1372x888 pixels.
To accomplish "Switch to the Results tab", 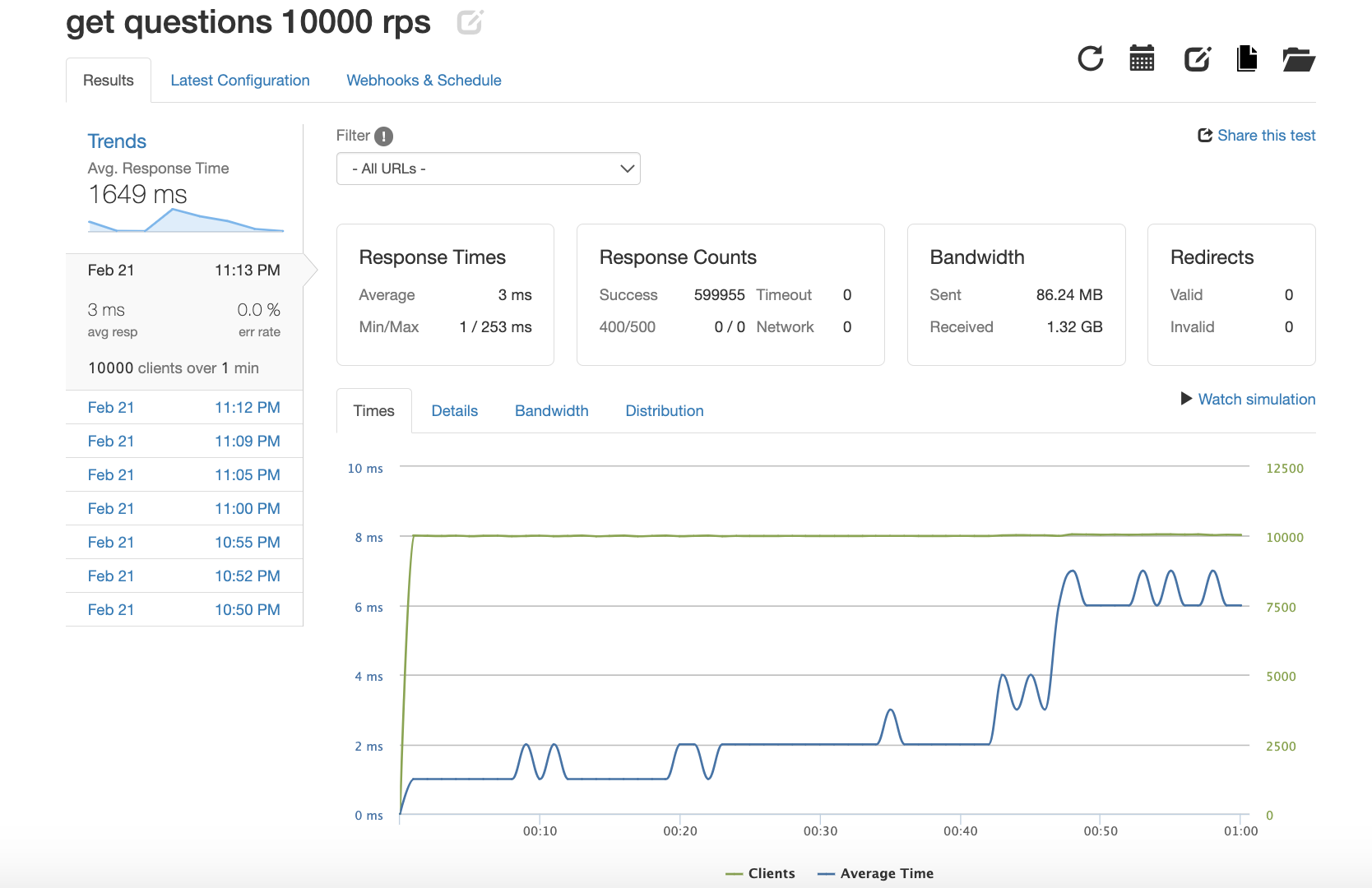I will [x=109, y=81].
